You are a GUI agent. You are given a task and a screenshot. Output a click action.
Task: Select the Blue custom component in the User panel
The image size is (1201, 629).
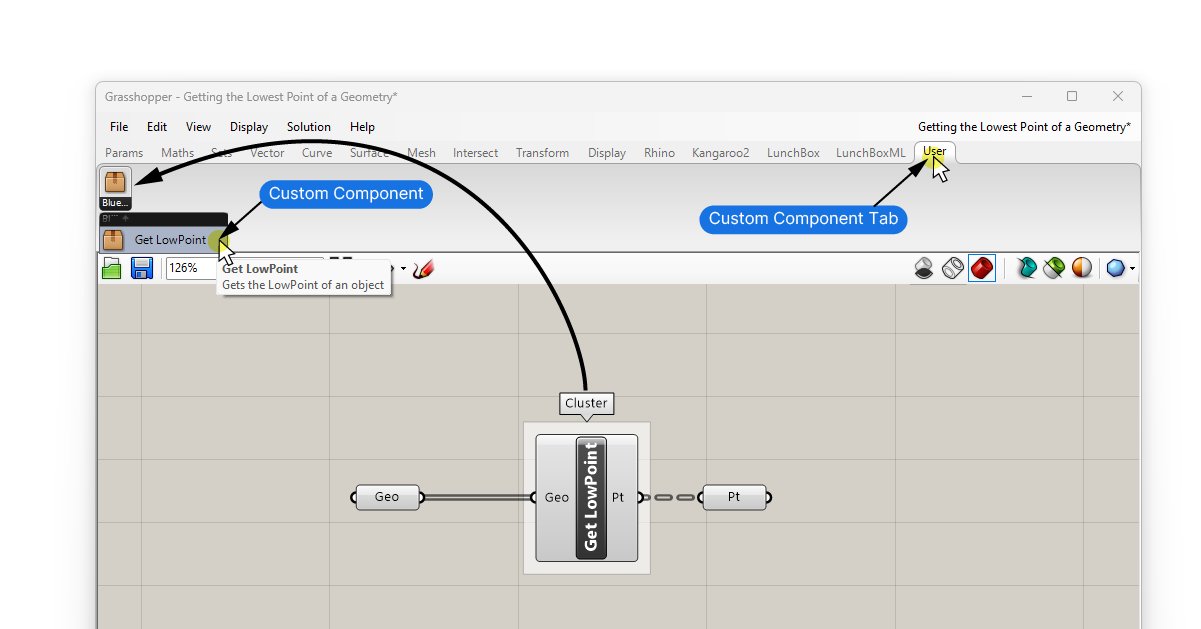click(x=114, y=183)
